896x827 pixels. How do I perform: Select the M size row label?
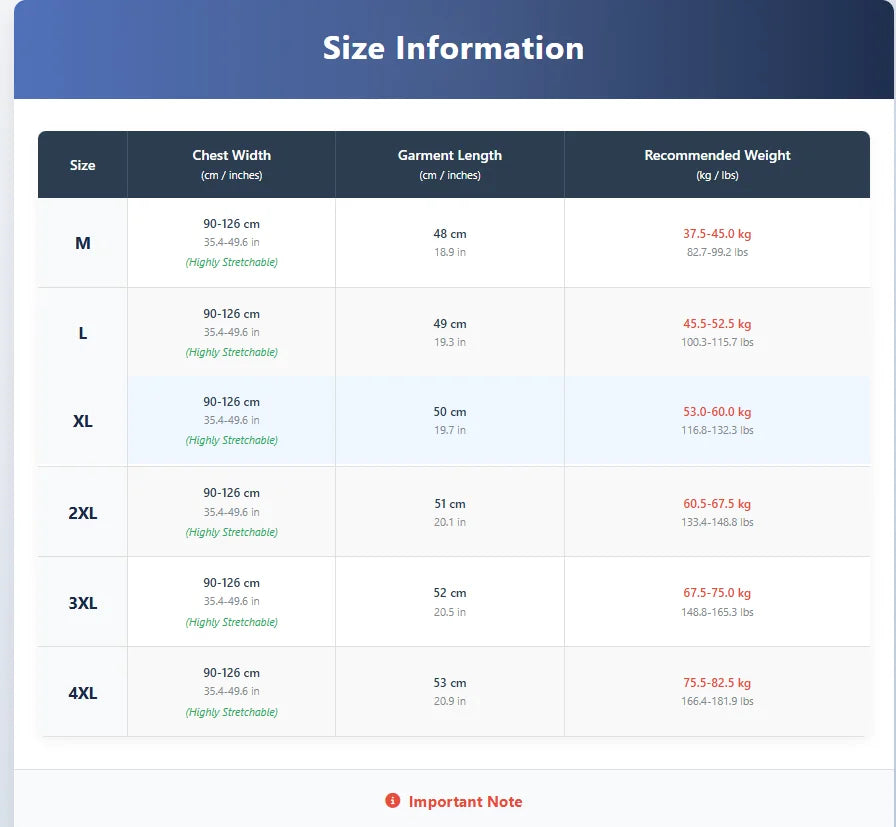[x=83, y=243]
